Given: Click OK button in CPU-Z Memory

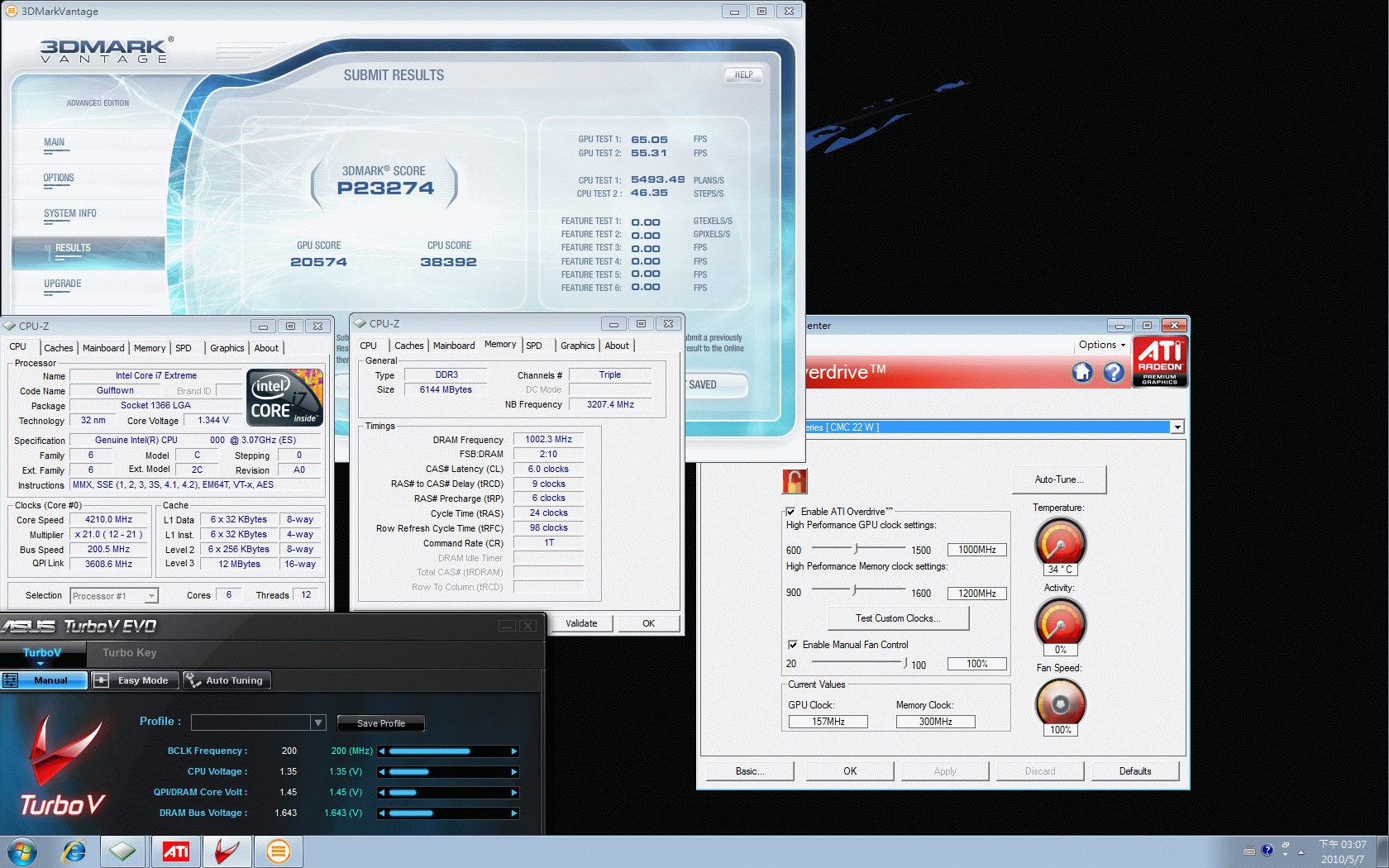Looking at the screenshot, I should (x=649, y=623).
